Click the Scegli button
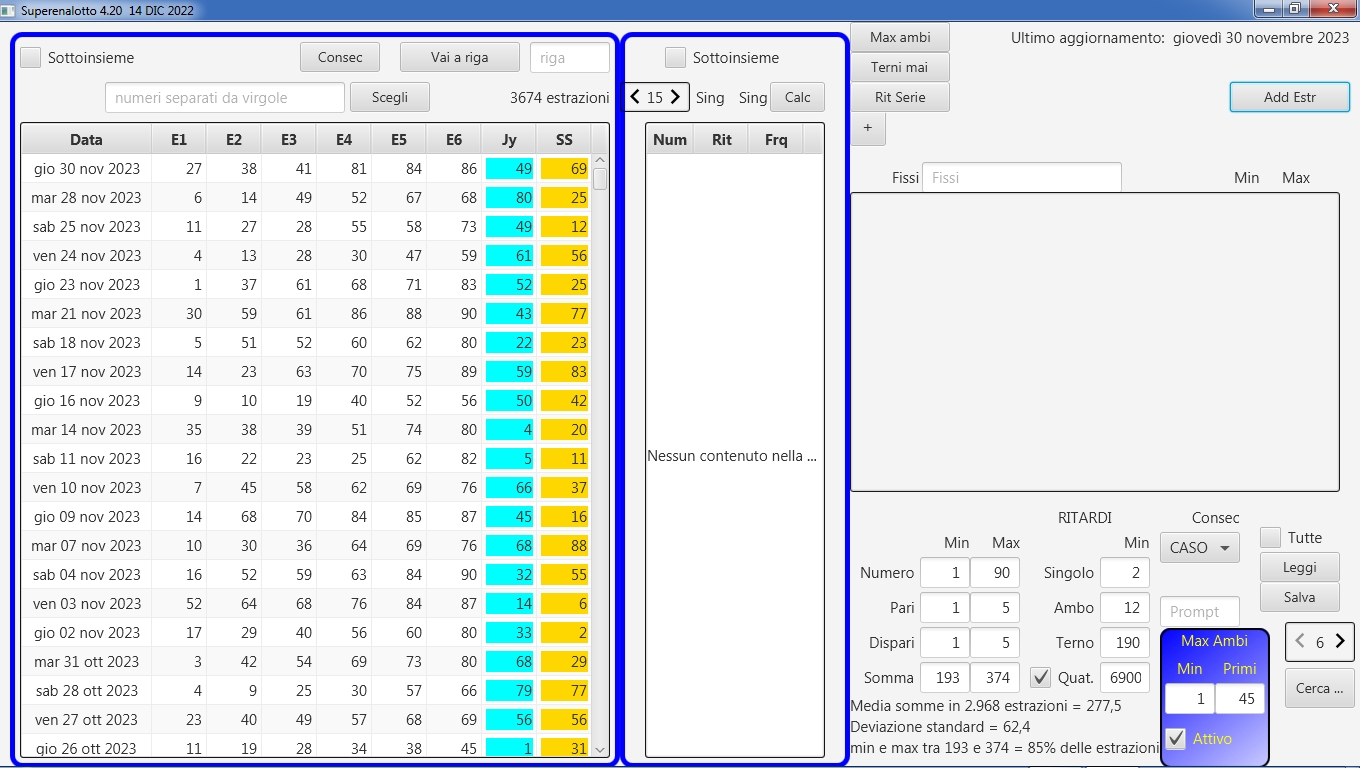 [x=390, y=97]
